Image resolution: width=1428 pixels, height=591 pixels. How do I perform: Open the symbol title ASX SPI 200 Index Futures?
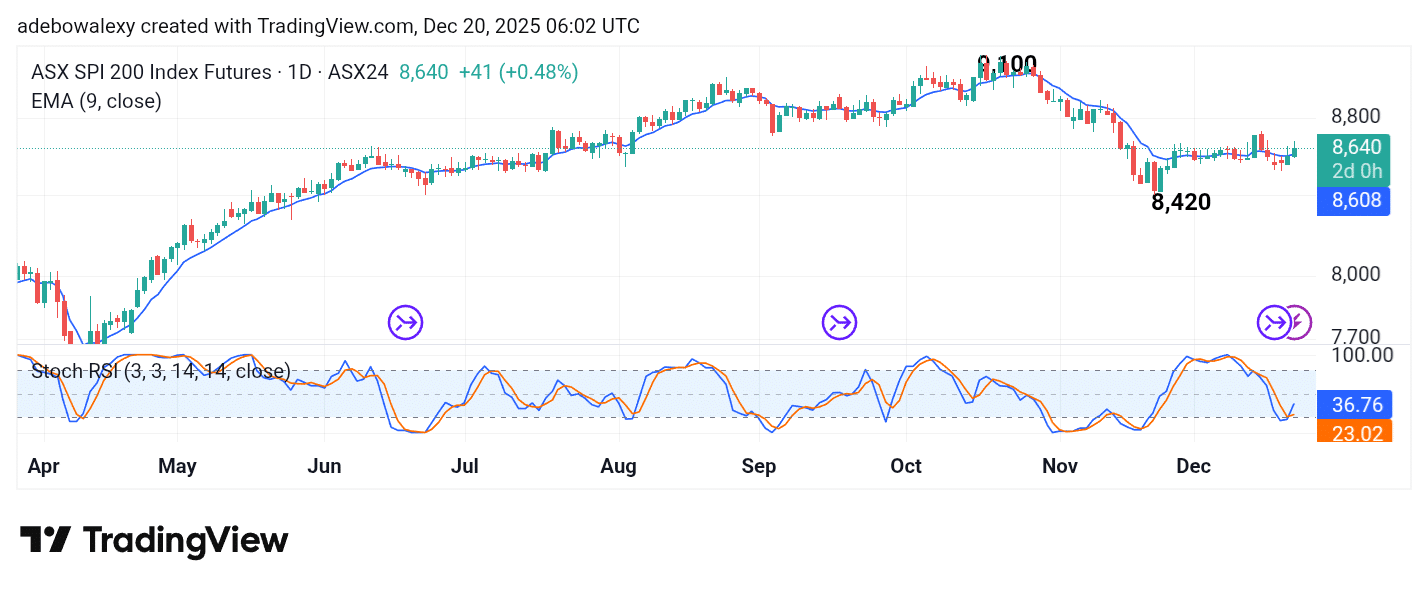coord(152,72)
